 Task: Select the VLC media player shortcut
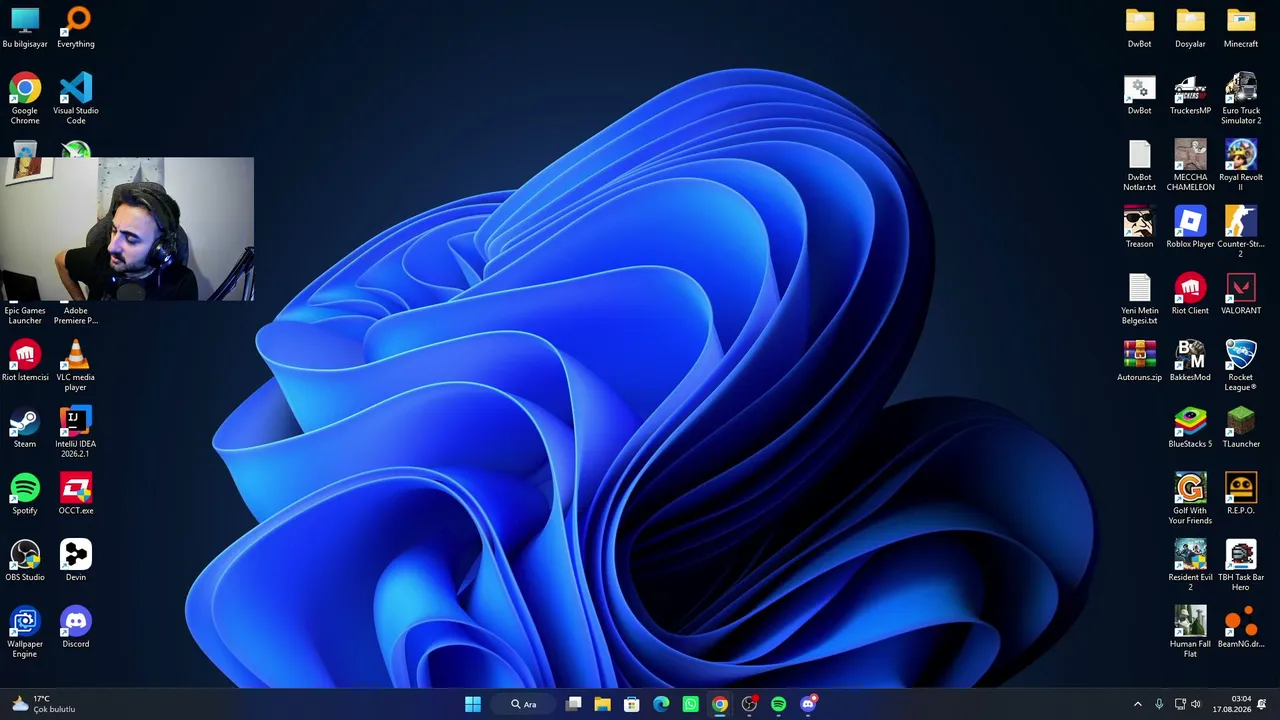[76, 366]
